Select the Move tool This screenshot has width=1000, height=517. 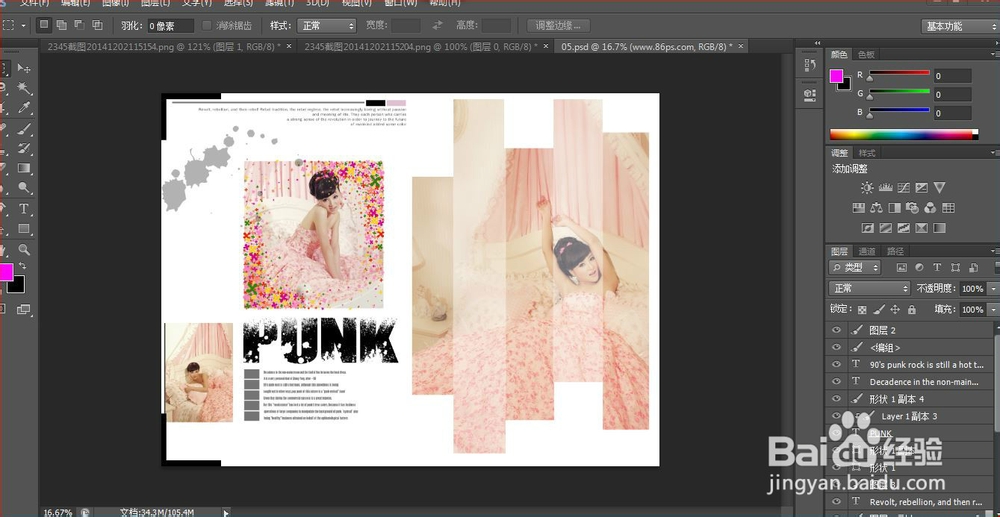[24, 68]
